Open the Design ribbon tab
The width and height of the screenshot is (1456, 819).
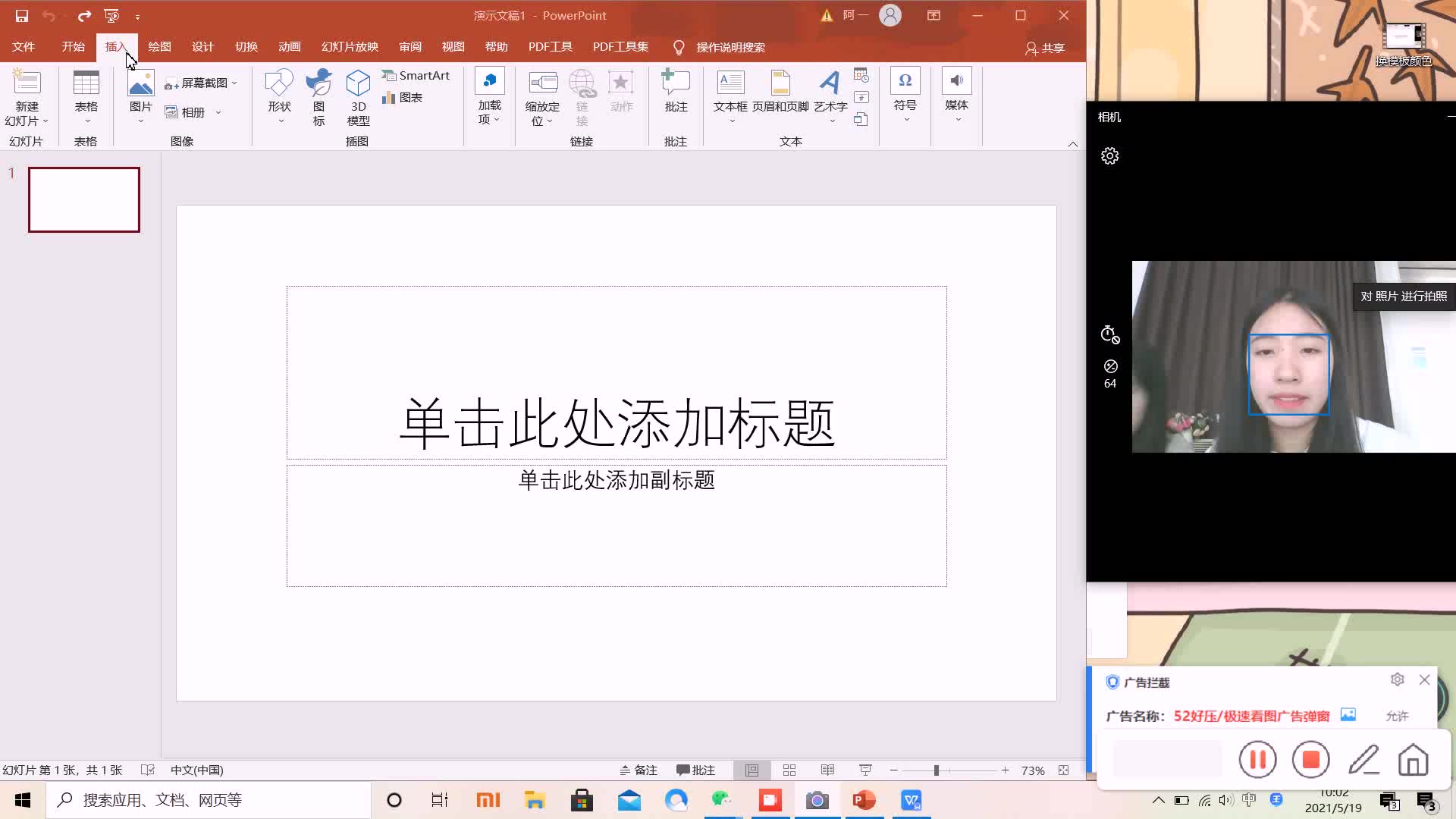pos(202,47)
